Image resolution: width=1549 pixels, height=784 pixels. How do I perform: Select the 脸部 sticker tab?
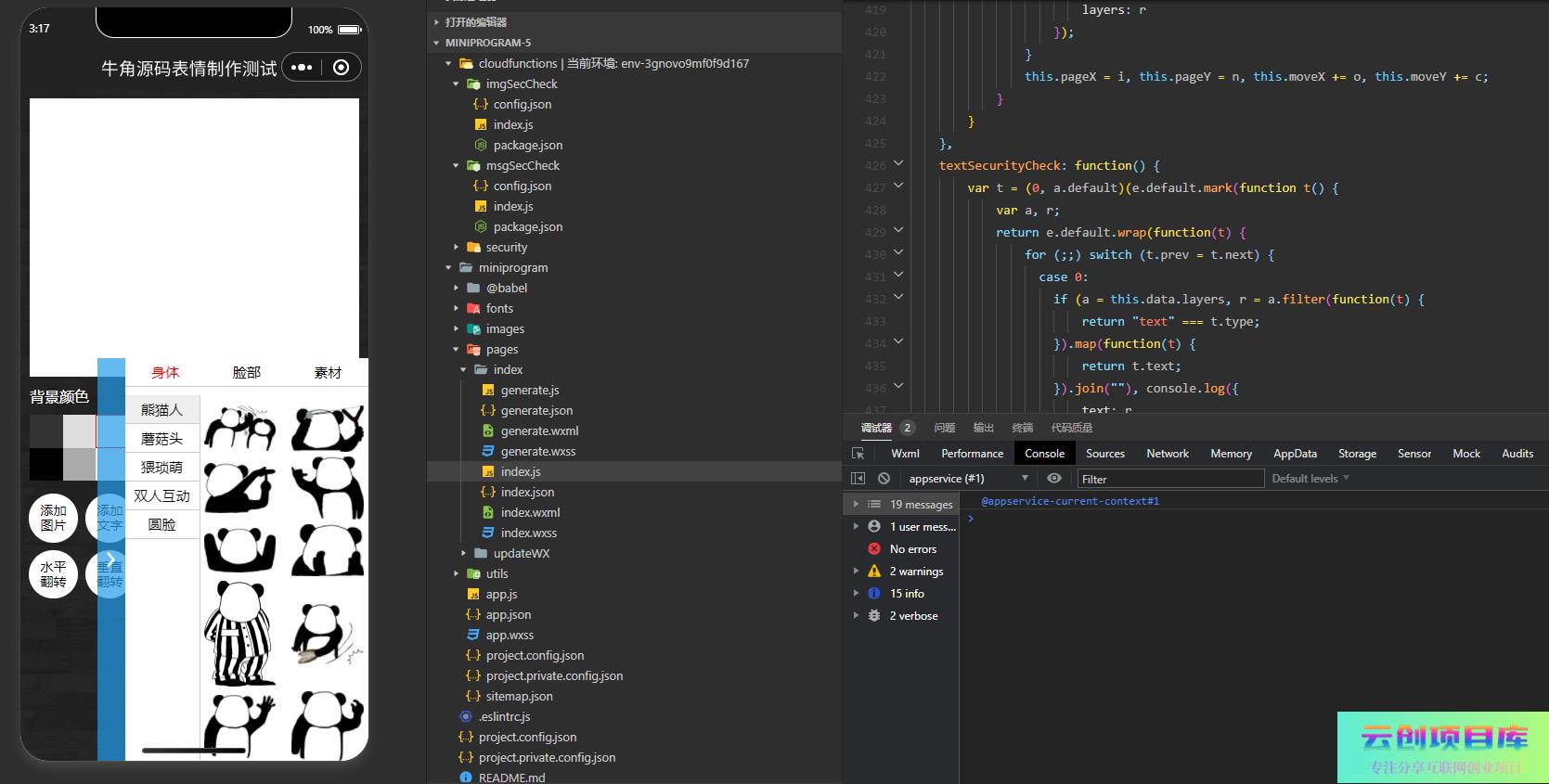pyautogui.click(x=247, y=373)
